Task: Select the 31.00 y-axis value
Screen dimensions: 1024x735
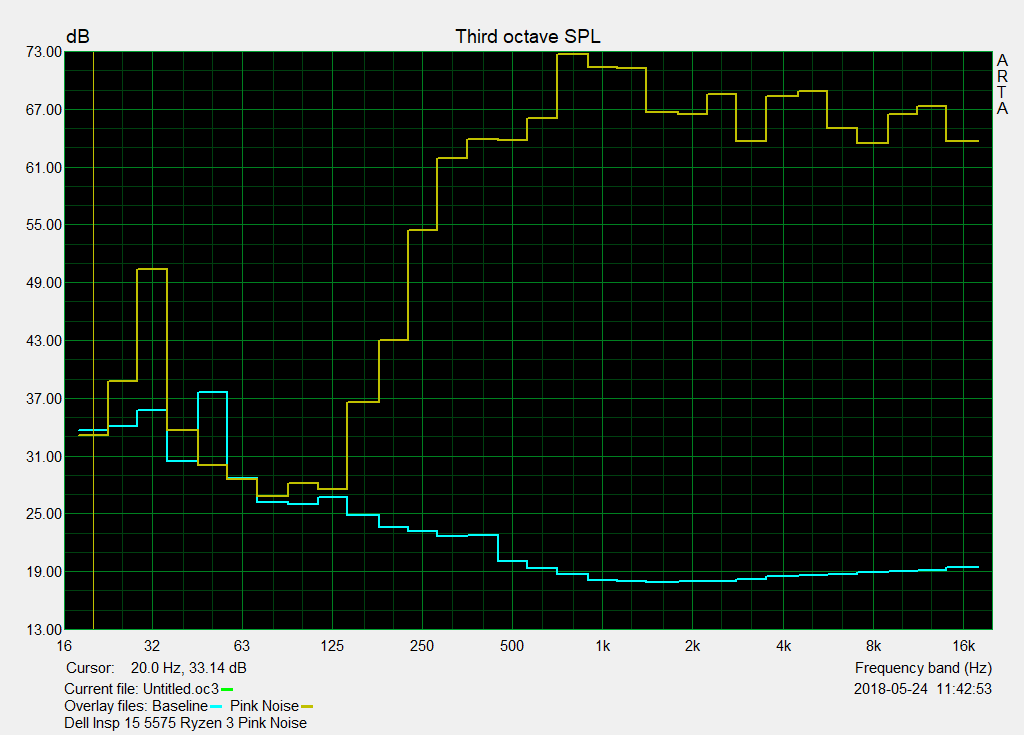Action: pos(44,457)
